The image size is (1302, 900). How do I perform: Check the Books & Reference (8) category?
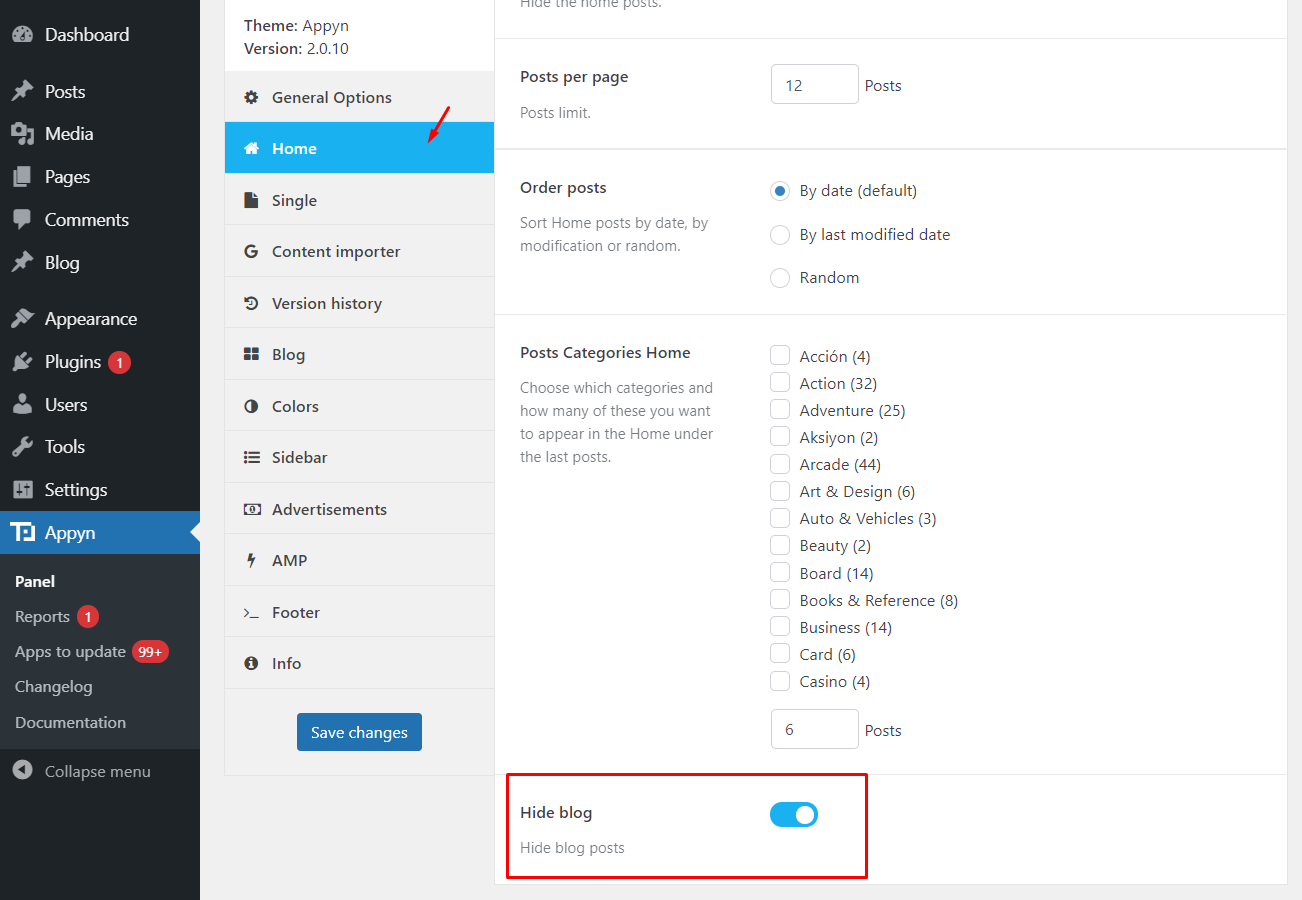coord(780,599)
